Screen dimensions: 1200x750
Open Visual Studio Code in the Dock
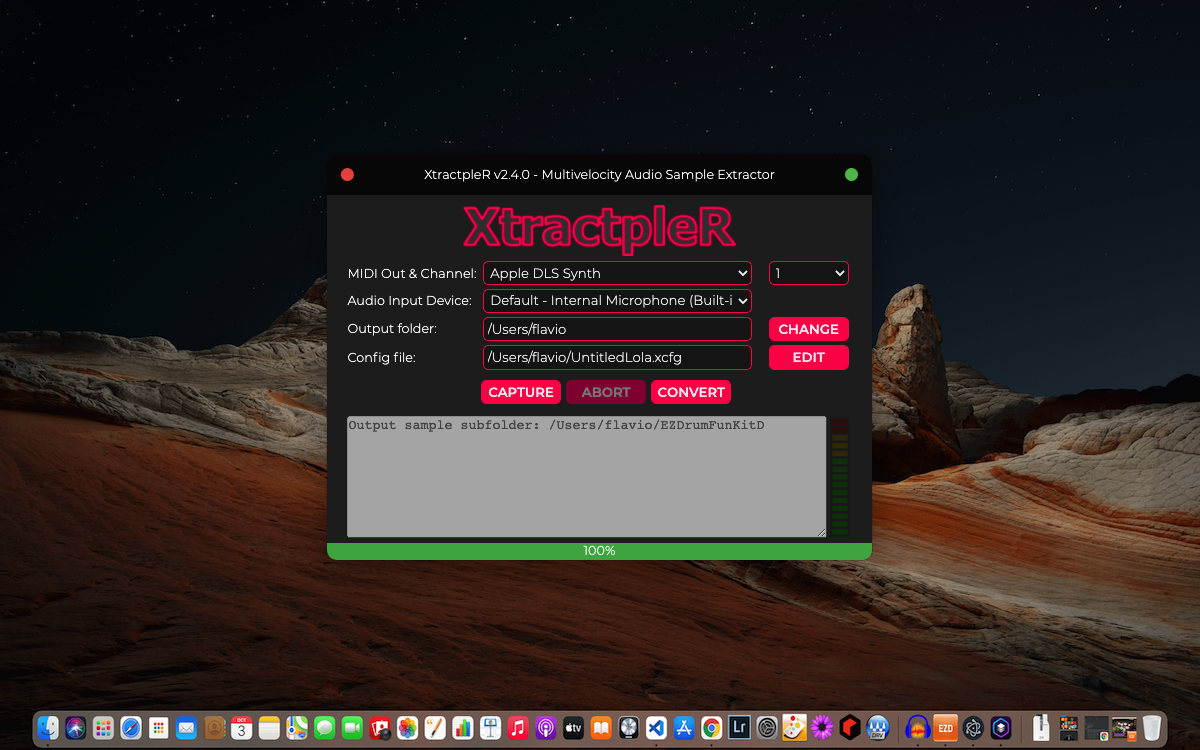pyautogui.click(x=656, y=728)
